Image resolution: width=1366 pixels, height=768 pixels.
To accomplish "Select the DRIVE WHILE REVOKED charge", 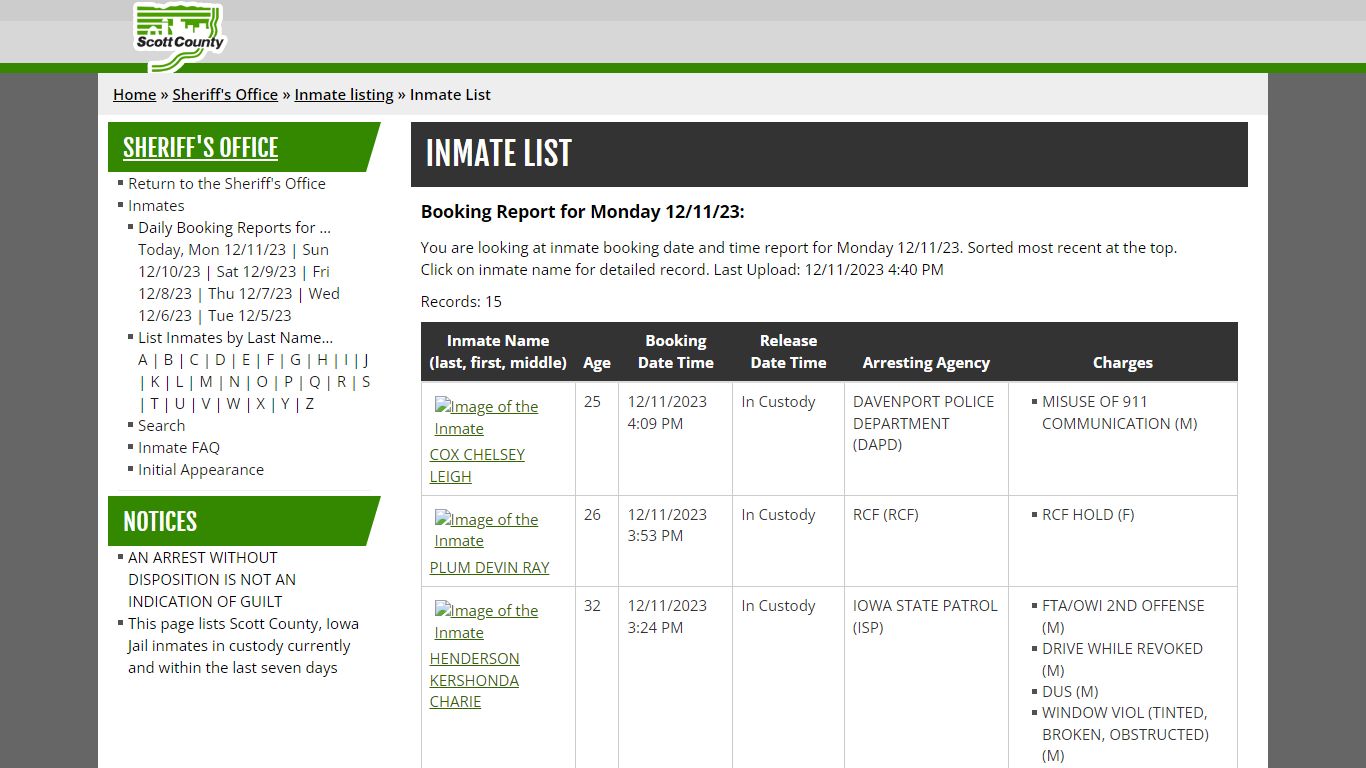I will tap(1122, 659).
